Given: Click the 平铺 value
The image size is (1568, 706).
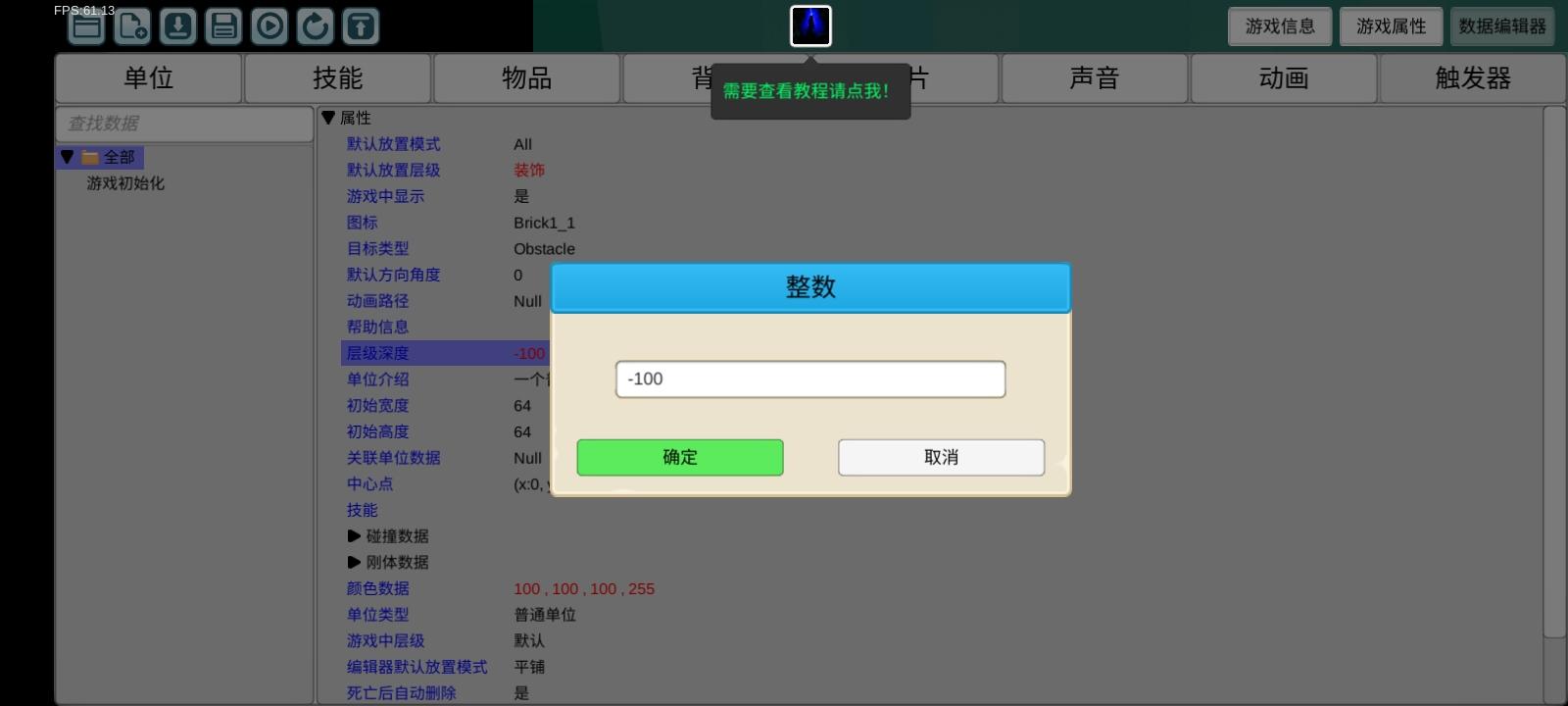Looking at the screenshot, I should pos(529,667).
